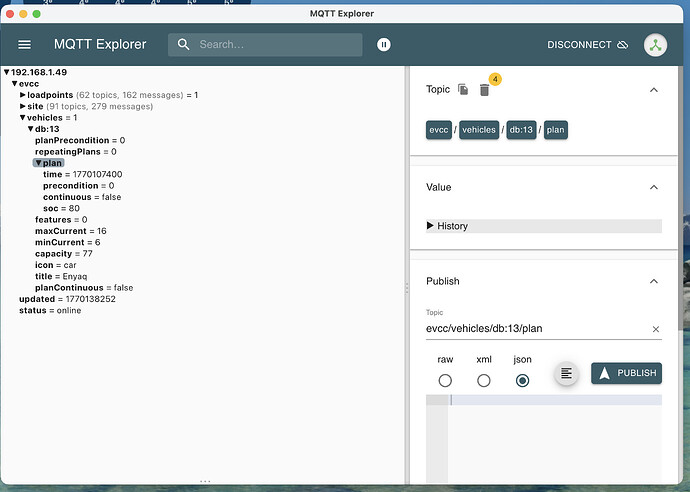The width and height of the screenshot is (690, 492).
Task: Expand the History section
Action: 431,226
